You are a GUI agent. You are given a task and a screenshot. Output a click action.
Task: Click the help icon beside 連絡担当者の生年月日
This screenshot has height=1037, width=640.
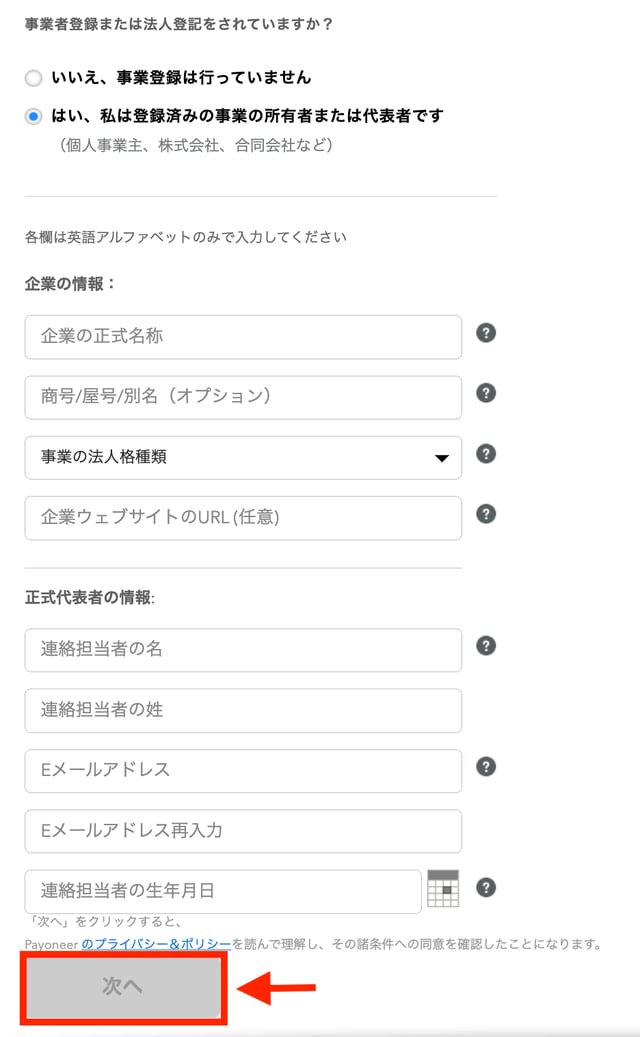pos(485,888)
